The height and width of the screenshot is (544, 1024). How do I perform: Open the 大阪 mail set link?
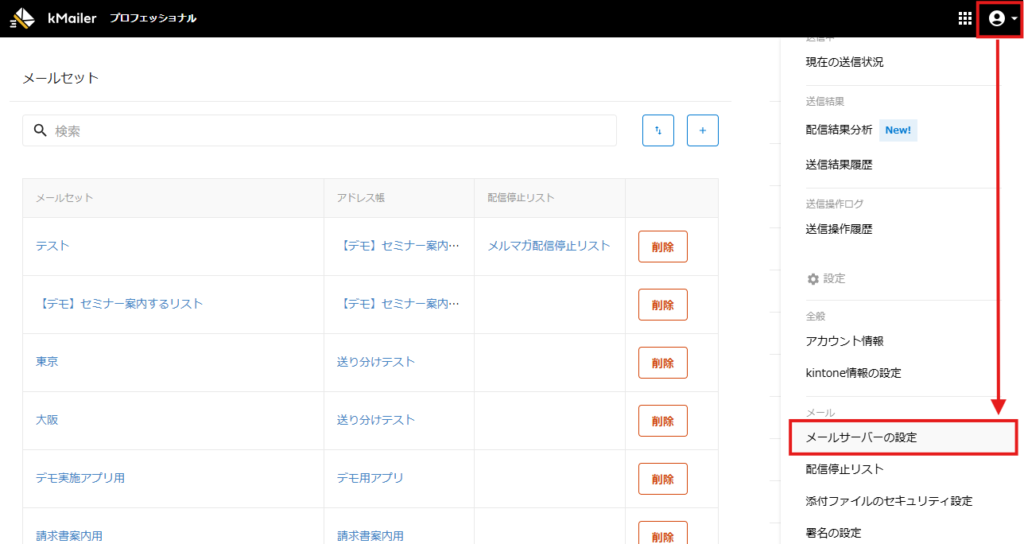coord(47,420)
